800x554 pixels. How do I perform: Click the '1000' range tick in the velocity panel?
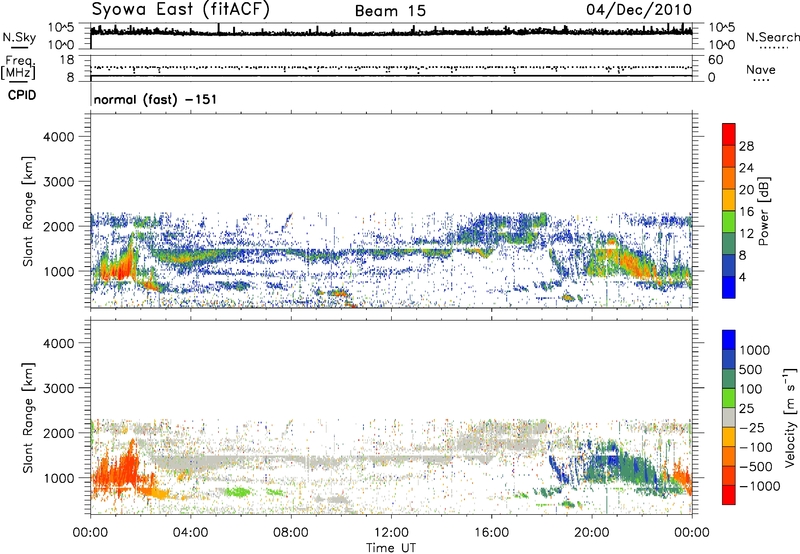pyautogui.click(x=58, y=478)
